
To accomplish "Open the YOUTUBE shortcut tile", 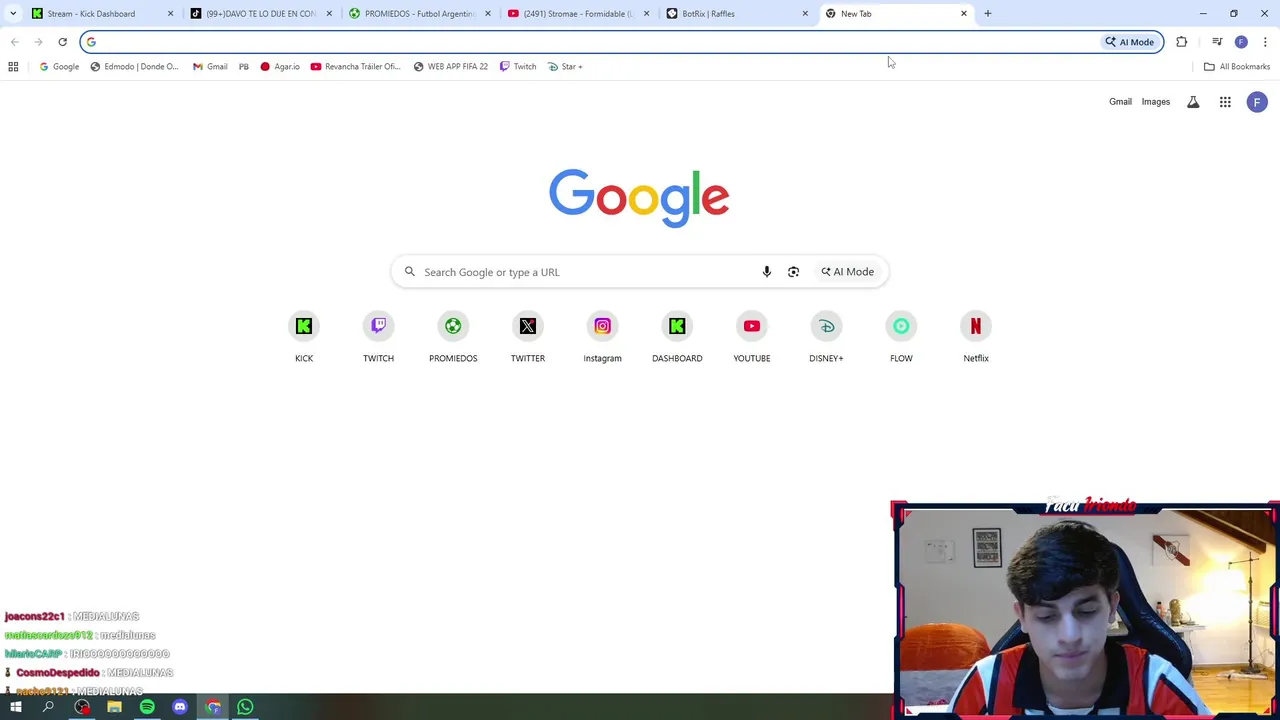I will [752, 338].
